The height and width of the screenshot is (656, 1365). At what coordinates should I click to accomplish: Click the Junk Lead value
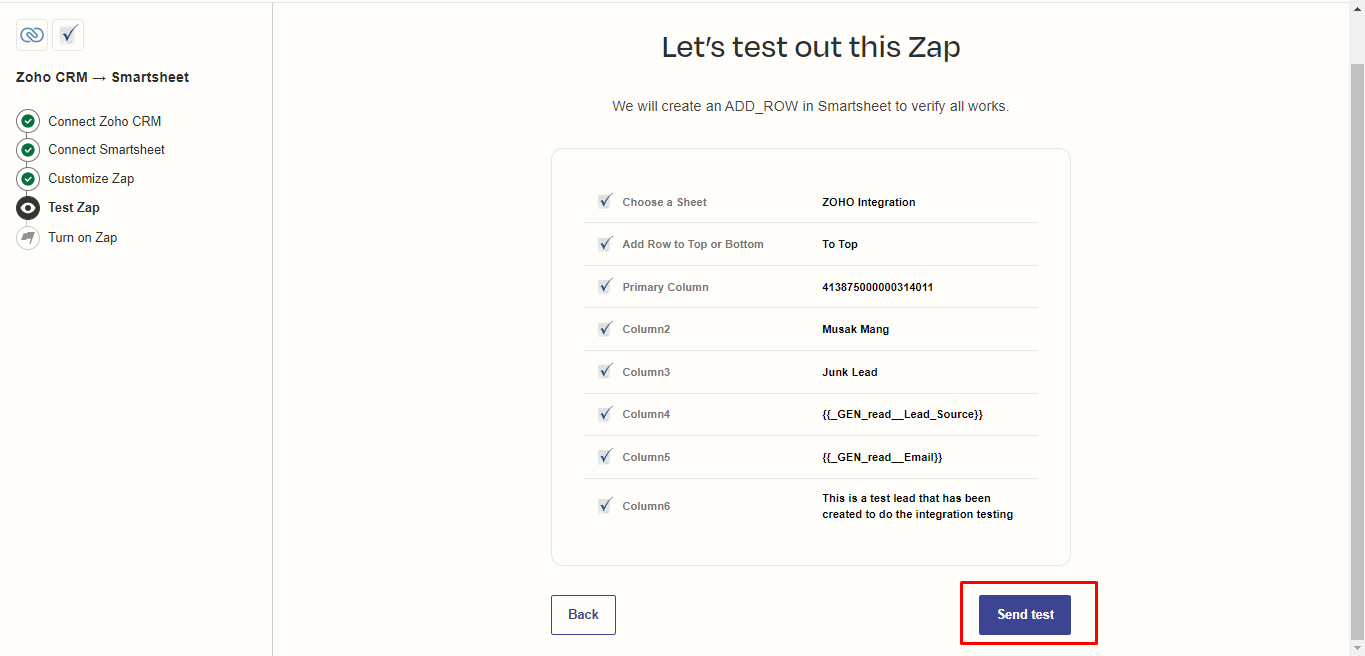click(x=849, y=372)
